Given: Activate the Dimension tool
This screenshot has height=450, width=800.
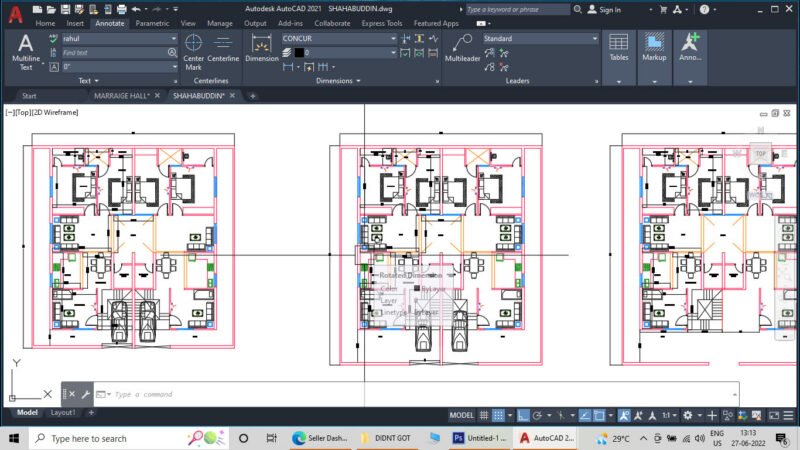Looking at the screenshot, I should point(262,49).
